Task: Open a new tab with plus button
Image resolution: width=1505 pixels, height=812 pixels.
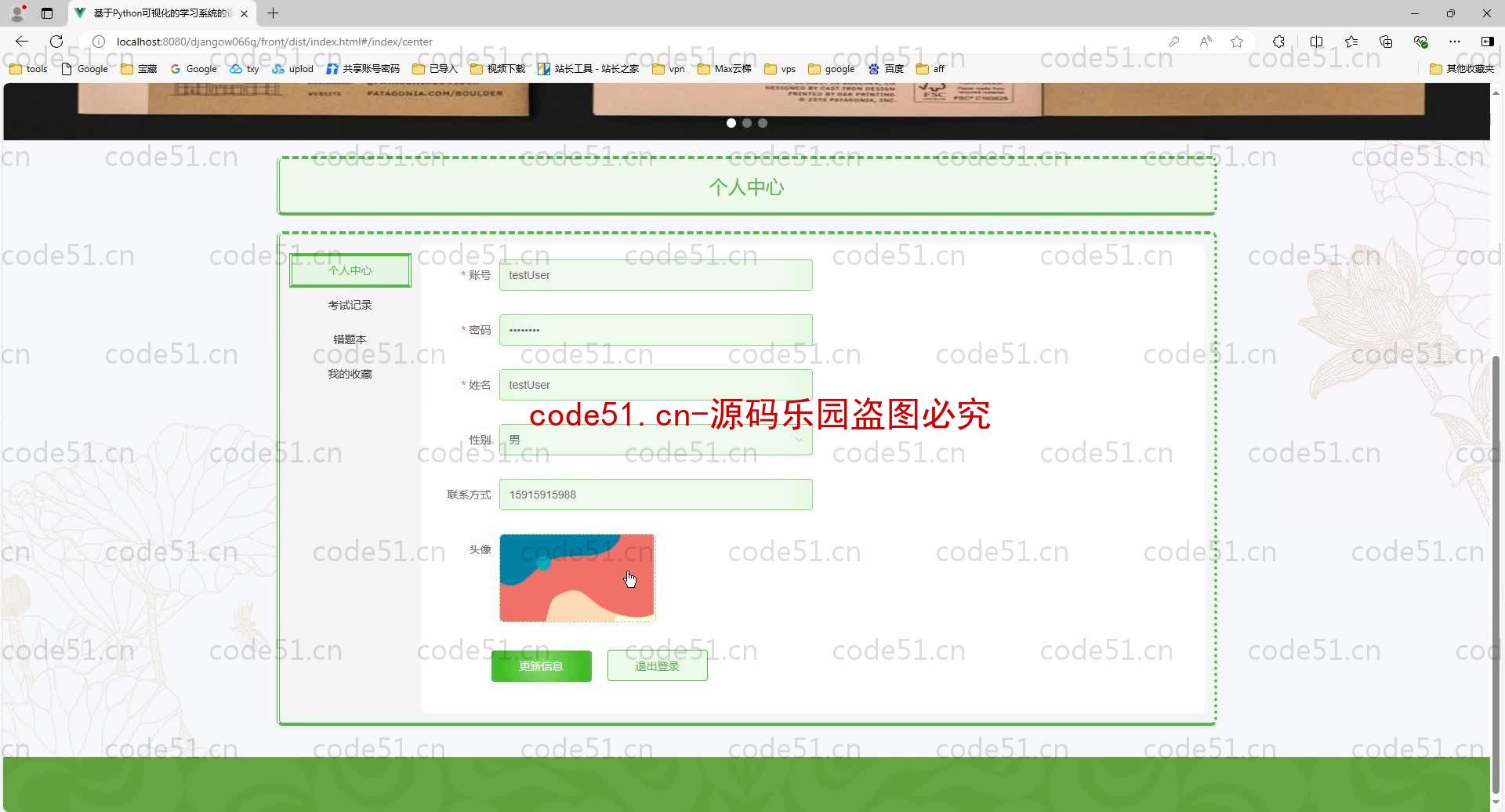Action: click(273, 13)
